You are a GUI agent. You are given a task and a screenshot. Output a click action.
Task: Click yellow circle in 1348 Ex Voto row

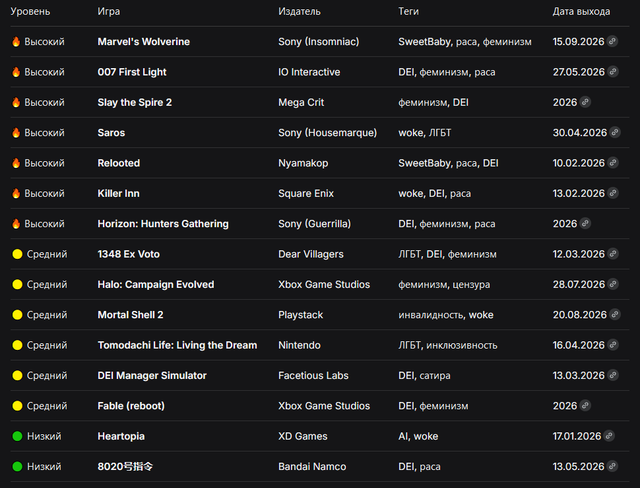tap(17, 254)
